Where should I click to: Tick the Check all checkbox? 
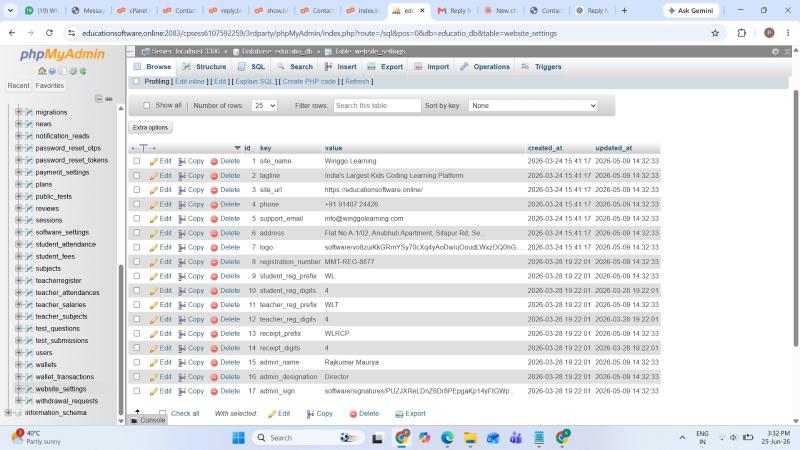click(x=162, y=413)
